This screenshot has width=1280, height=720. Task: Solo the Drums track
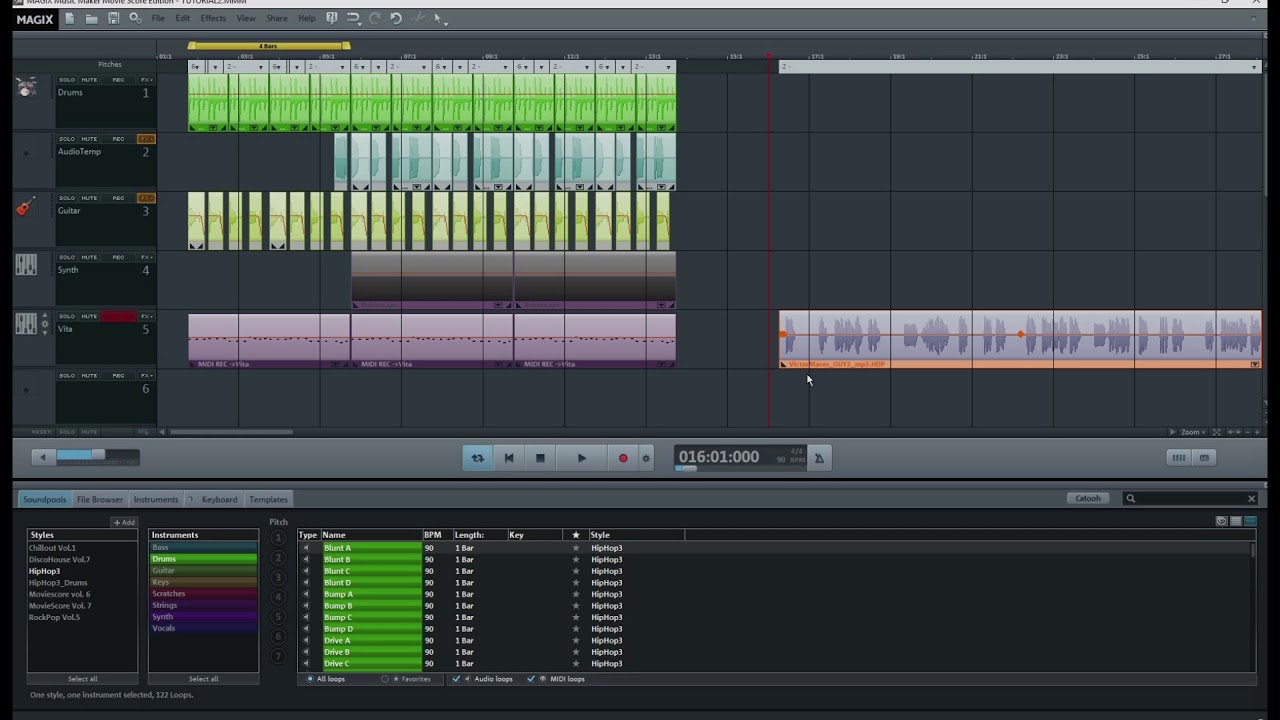pos(67,80)
